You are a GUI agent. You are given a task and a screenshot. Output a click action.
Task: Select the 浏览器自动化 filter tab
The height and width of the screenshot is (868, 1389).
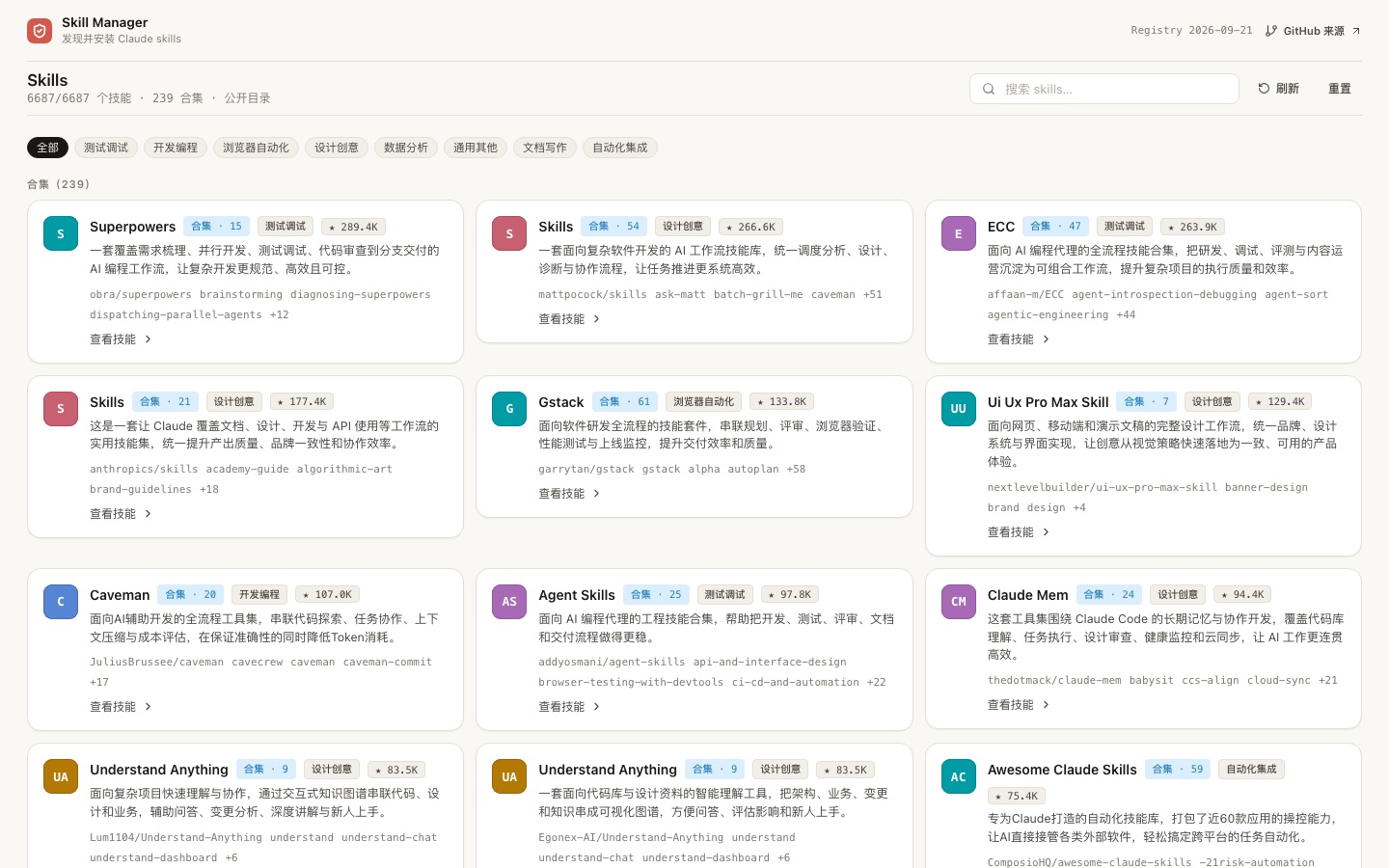coord(256,148)
